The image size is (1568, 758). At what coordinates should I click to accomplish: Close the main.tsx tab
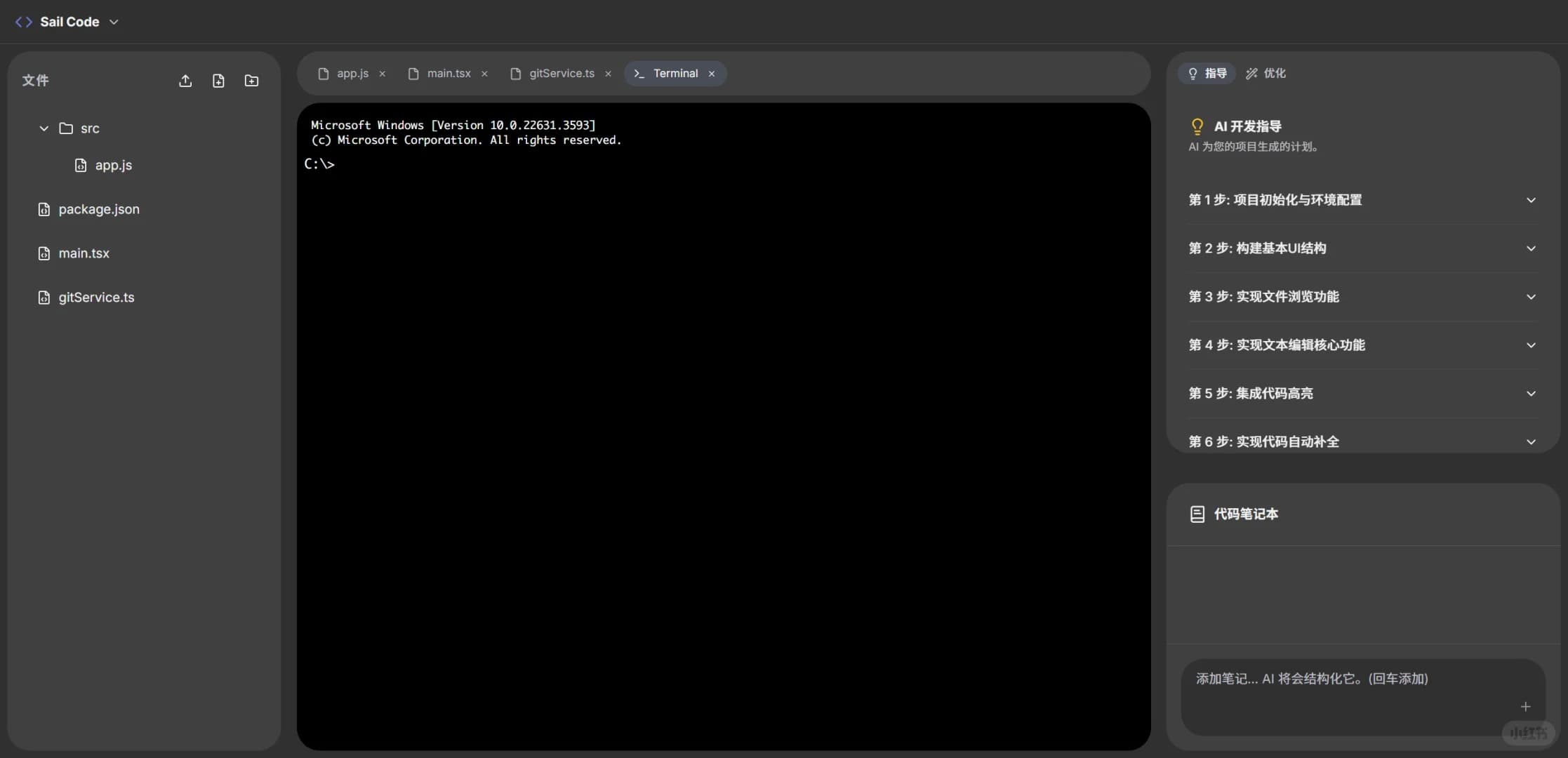click(484, 74)
